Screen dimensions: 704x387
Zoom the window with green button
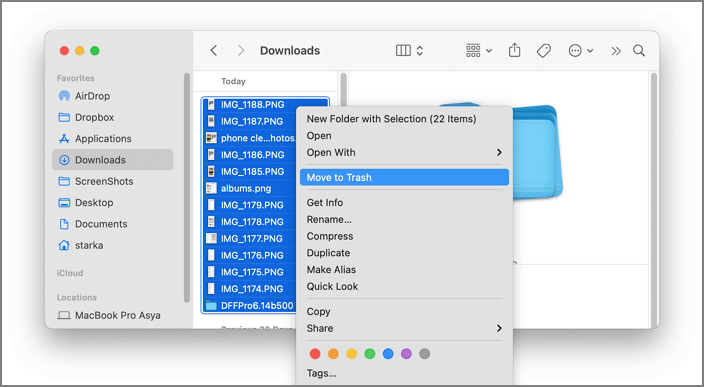click(95, 51)
